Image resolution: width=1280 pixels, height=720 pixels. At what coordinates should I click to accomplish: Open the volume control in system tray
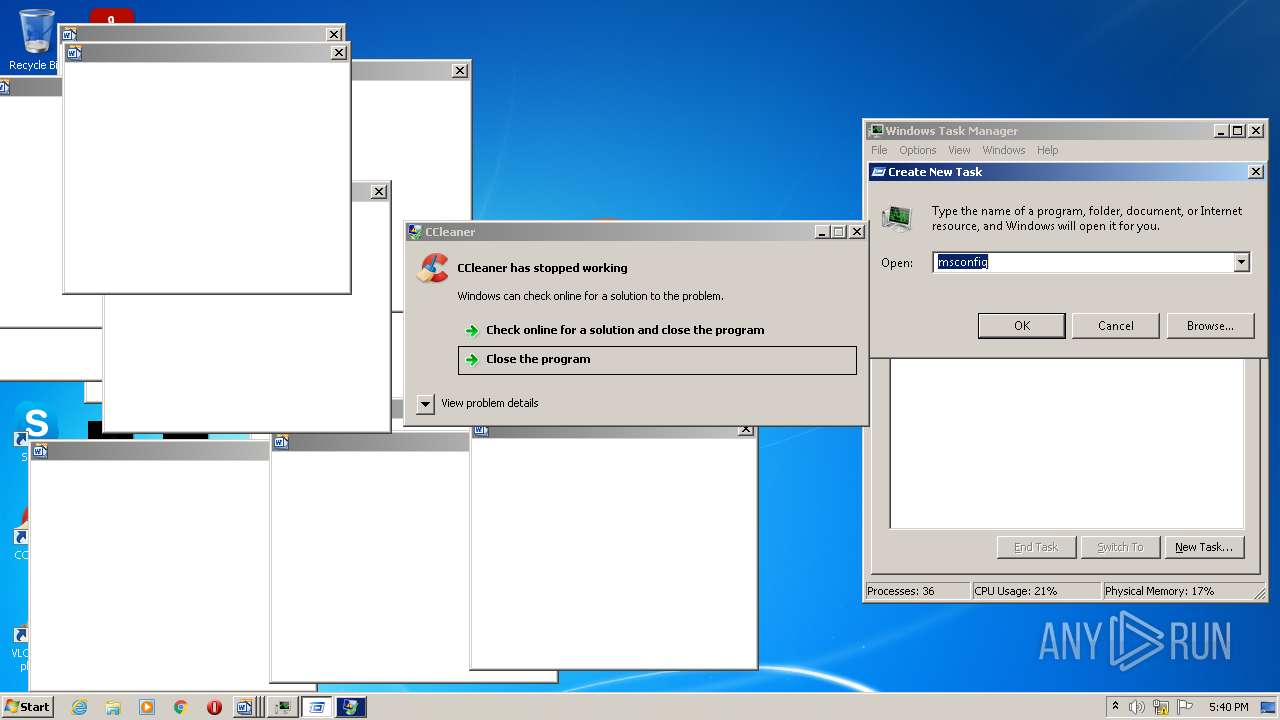1137,707
